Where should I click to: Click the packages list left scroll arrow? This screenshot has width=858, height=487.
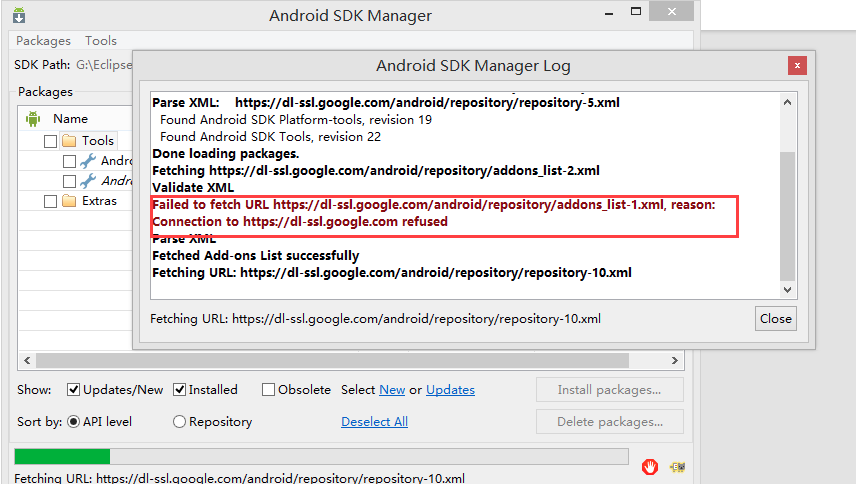point(27,361)
